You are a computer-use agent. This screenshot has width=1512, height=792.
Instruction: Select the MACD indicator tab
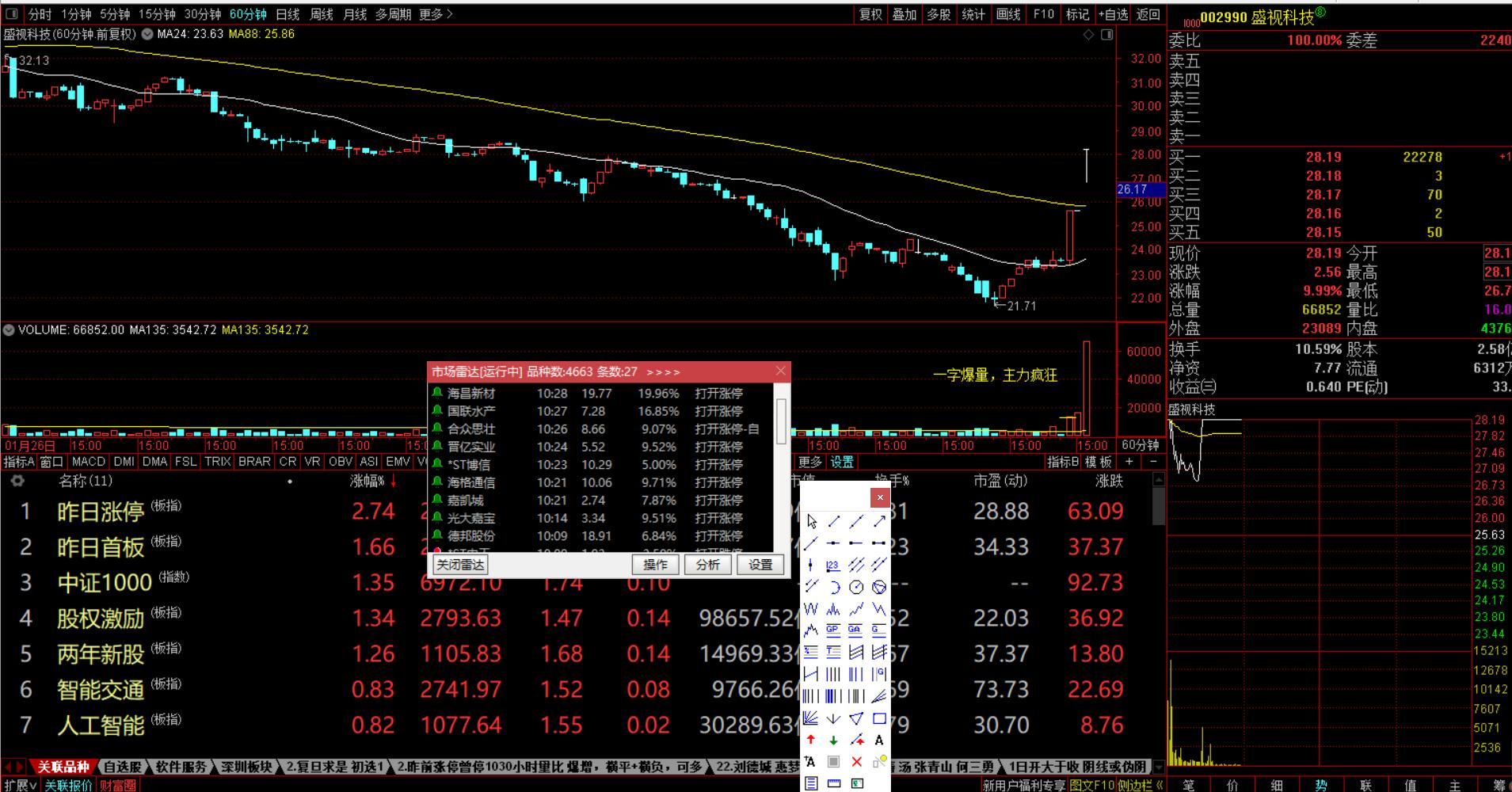point(88,462)
